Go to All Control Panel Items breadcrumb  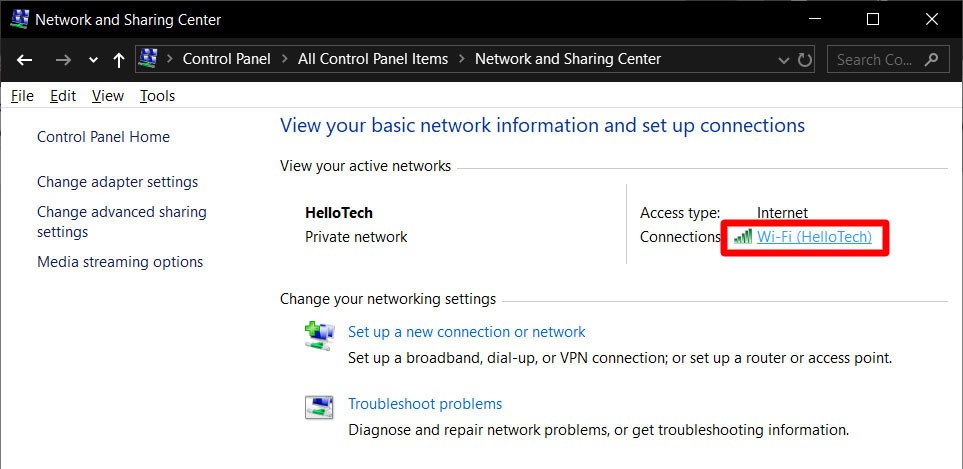pos(373,59)
